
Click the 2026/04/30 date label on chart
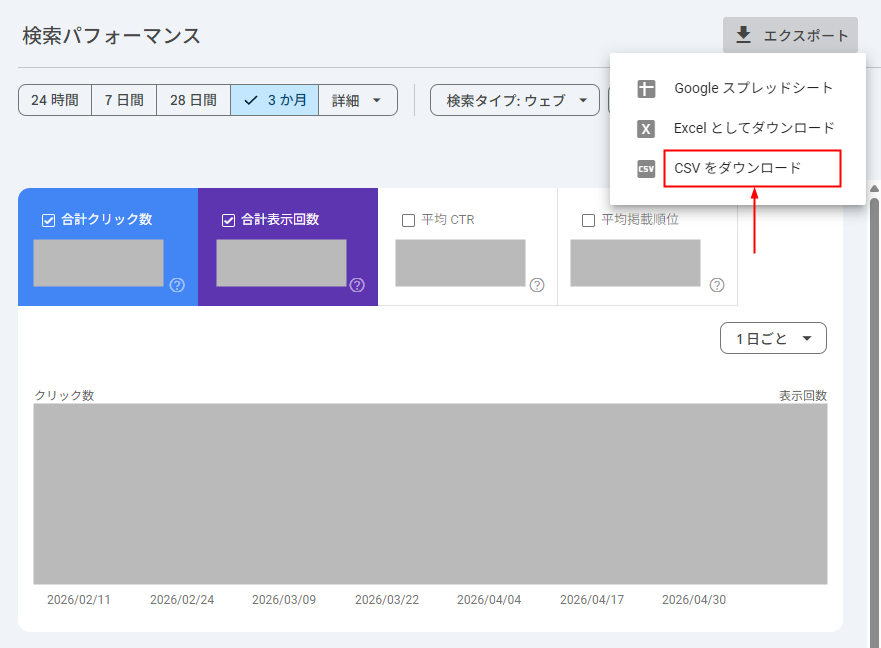pos(694,600)
